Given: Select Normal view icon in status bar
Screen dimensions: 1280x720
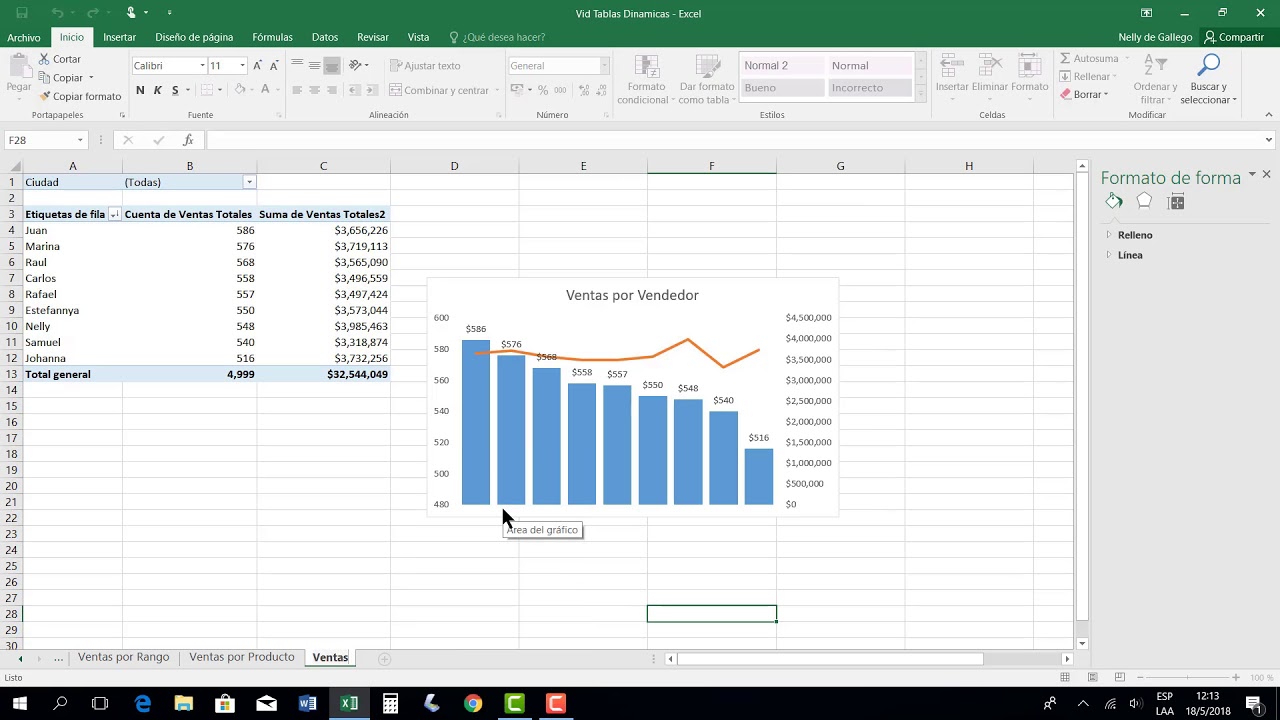Looking at the screenshot, I should tap(1065, 677).
